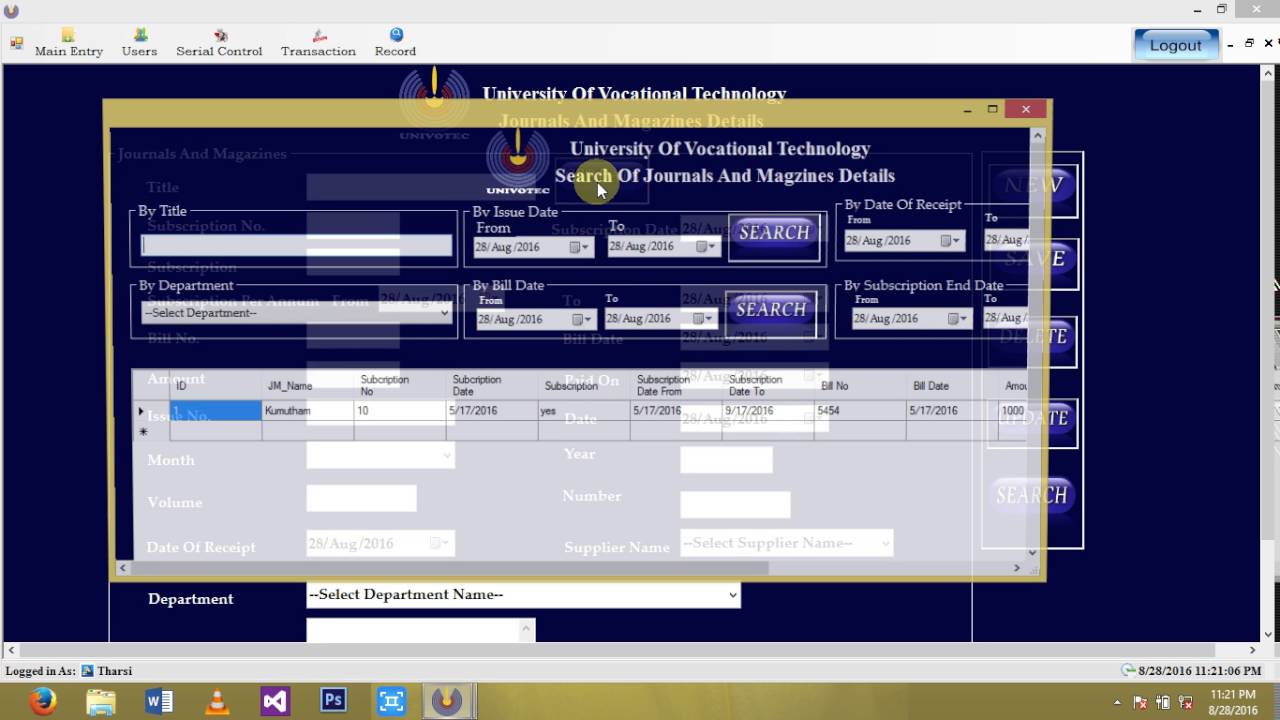Open the Main Entry toolbar menu
The image size is (1280, 720).
(68, 43)
